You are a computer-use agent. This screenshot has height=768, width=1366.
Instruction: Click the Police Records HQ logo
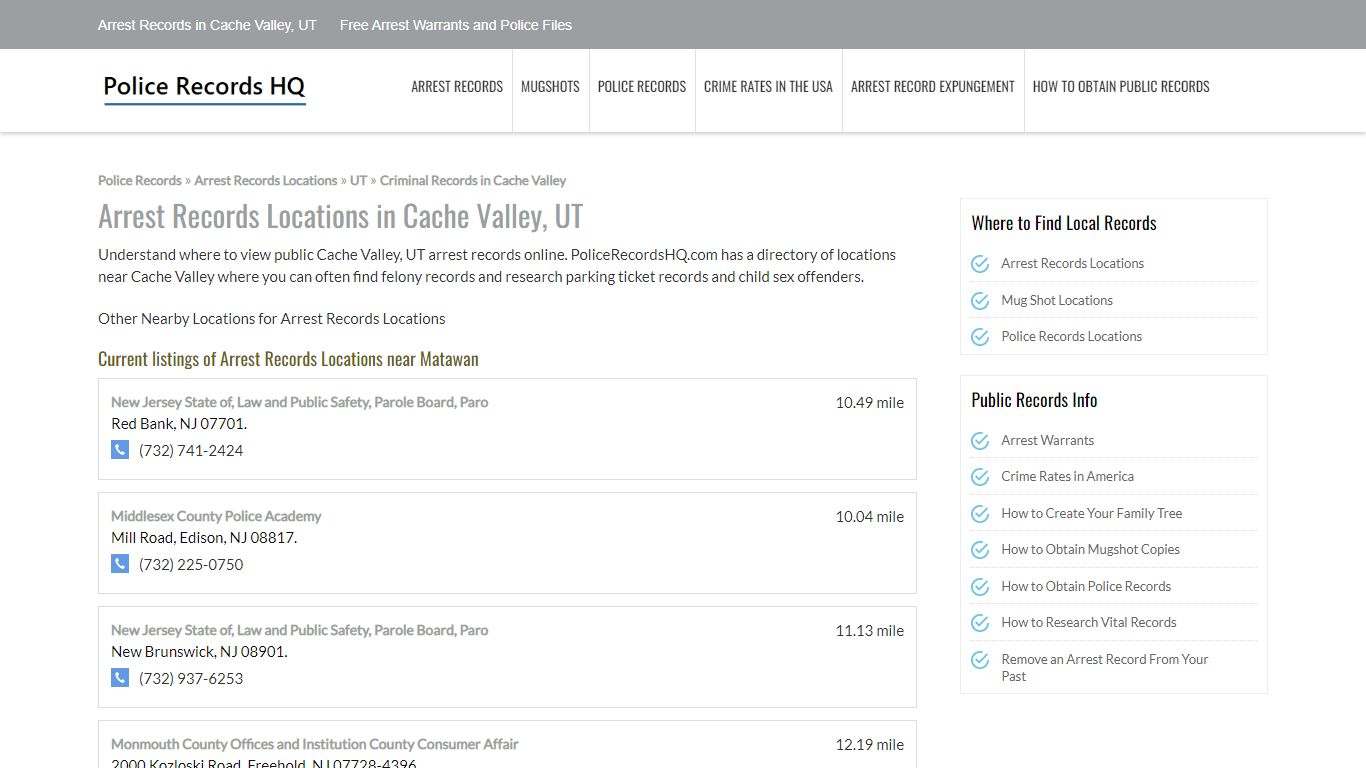(204, 88)
